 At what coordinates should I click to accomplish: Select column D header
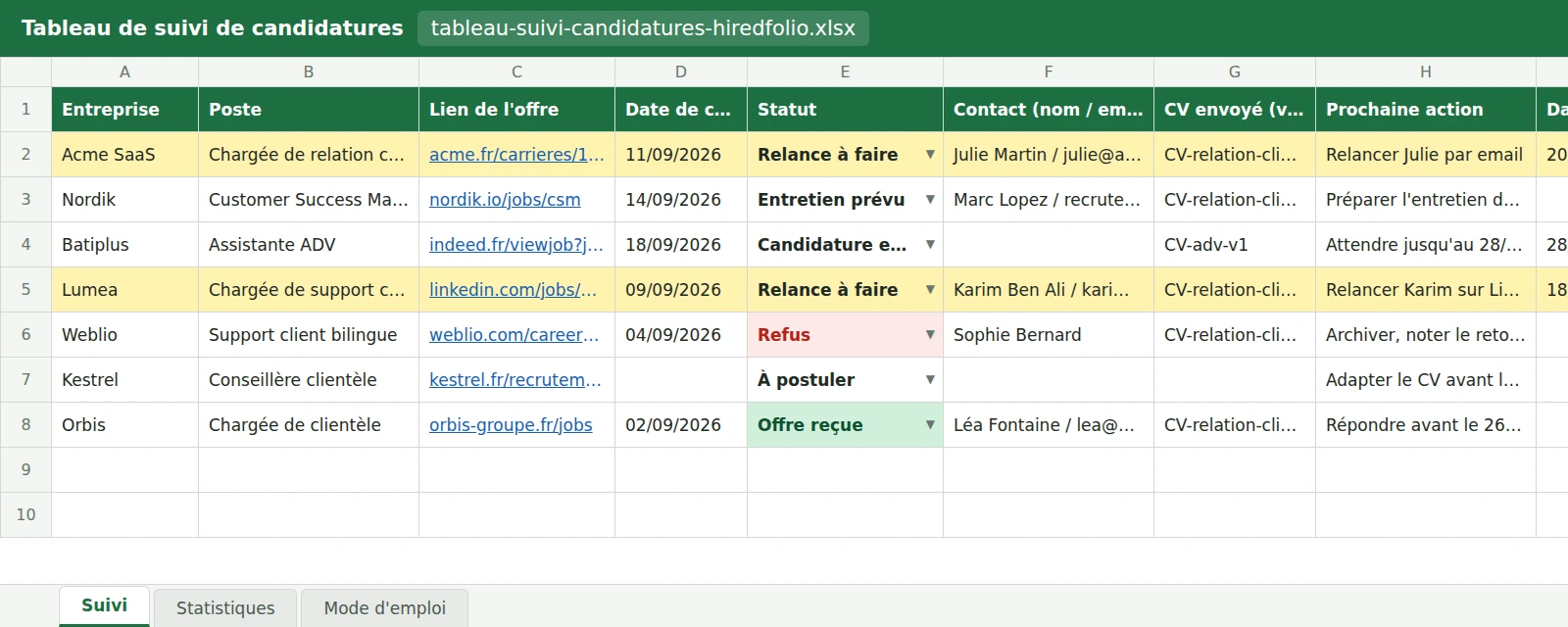click(681, 72)
